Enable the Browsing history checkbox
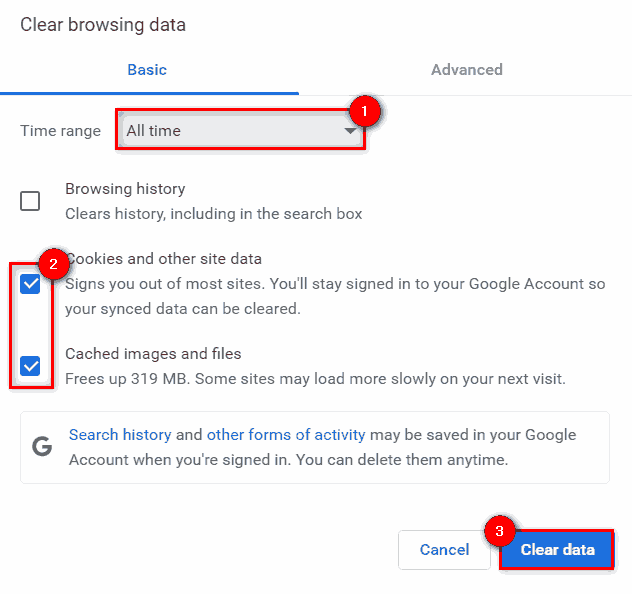632x594 pixels. (x=31, y=201)
